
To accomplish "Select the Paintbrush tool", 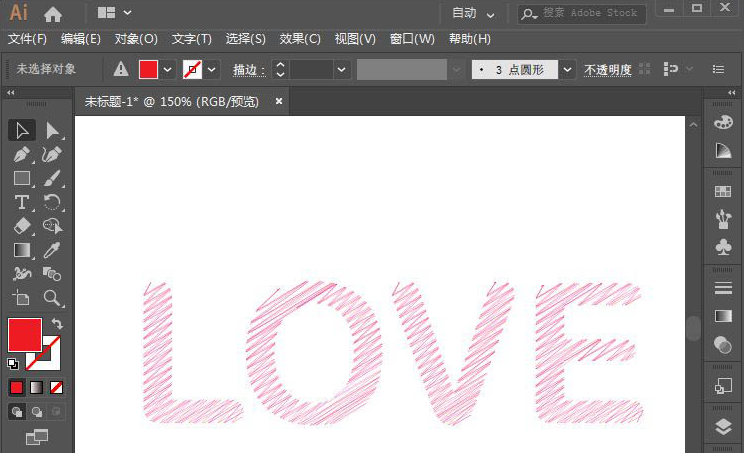I will [52, 178].
